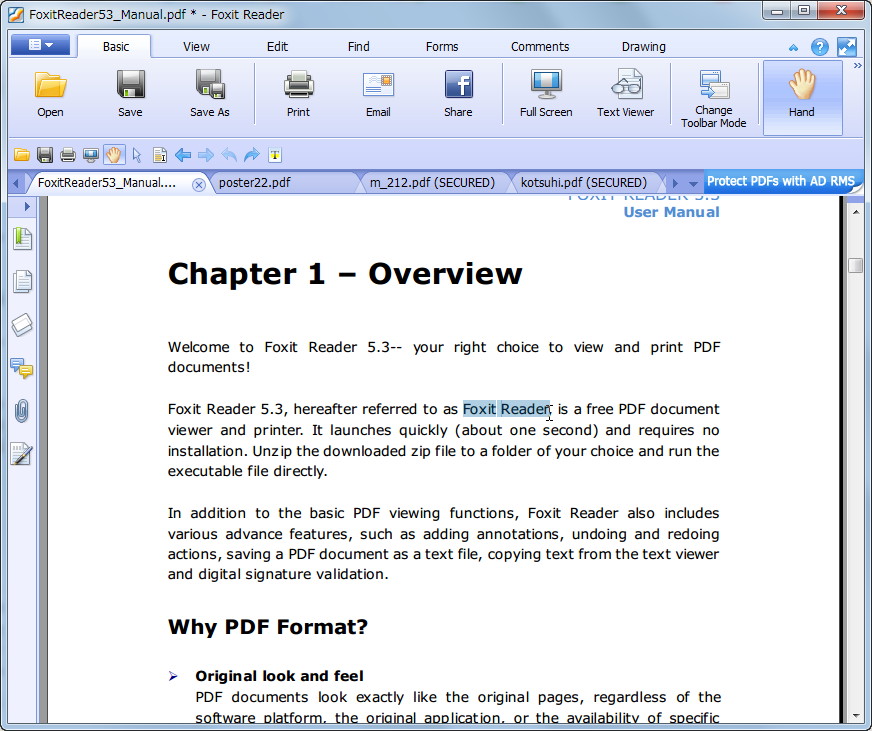Choose Save As in the ribbon
Image resolution: width=872 pixels, height=731 pixels.
pyautogui.click(x=210, y=94)
